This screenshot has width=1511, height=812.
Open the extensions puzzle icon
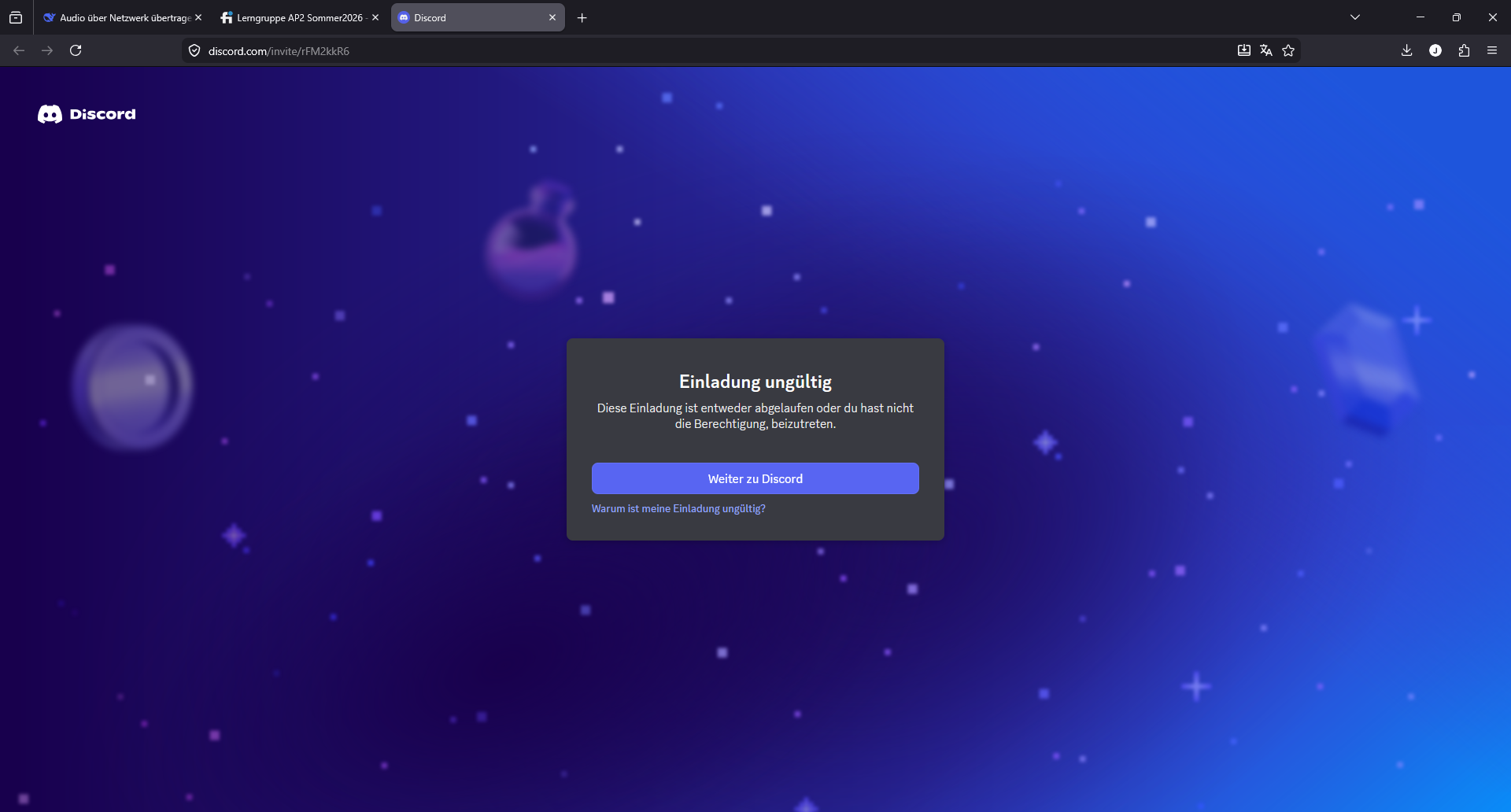coord(1464,50)
